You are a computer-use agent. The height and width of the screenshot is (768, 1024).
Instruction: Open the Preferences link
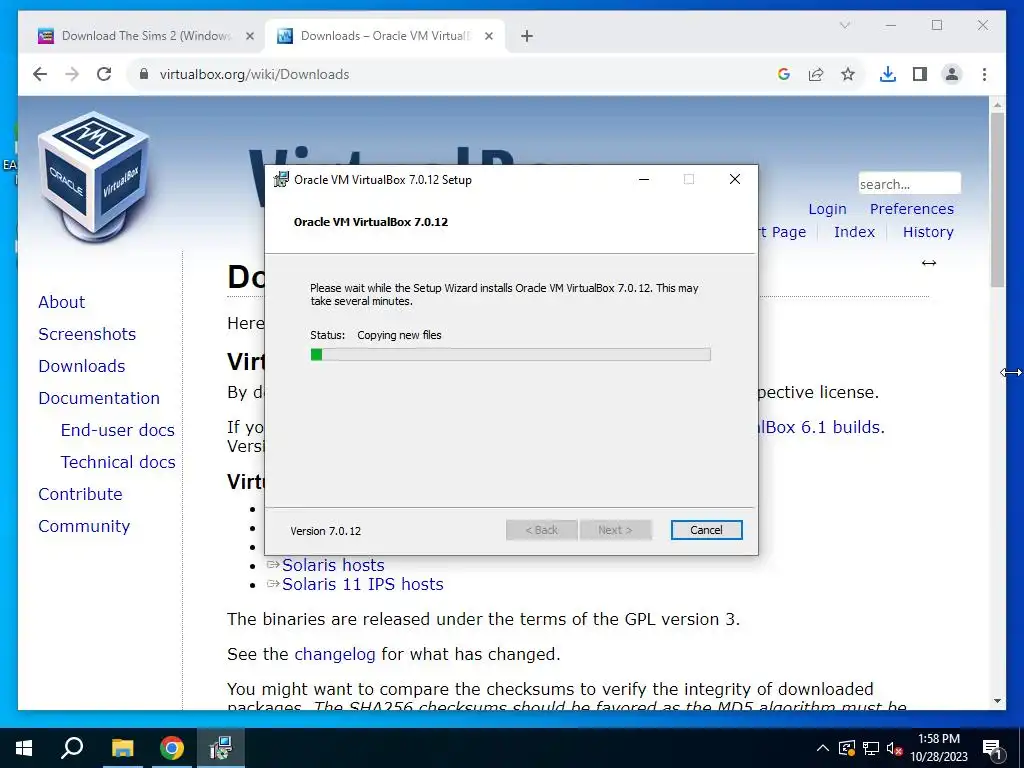point(912,209)
